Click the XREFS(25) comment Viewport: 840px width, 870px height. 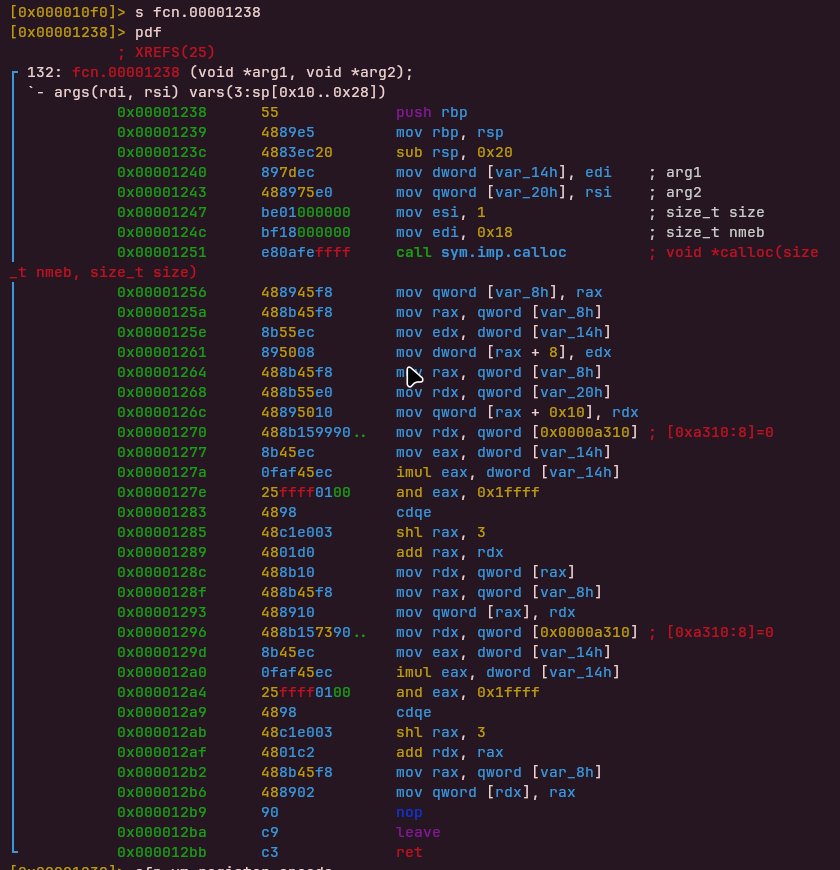point(166,52)
